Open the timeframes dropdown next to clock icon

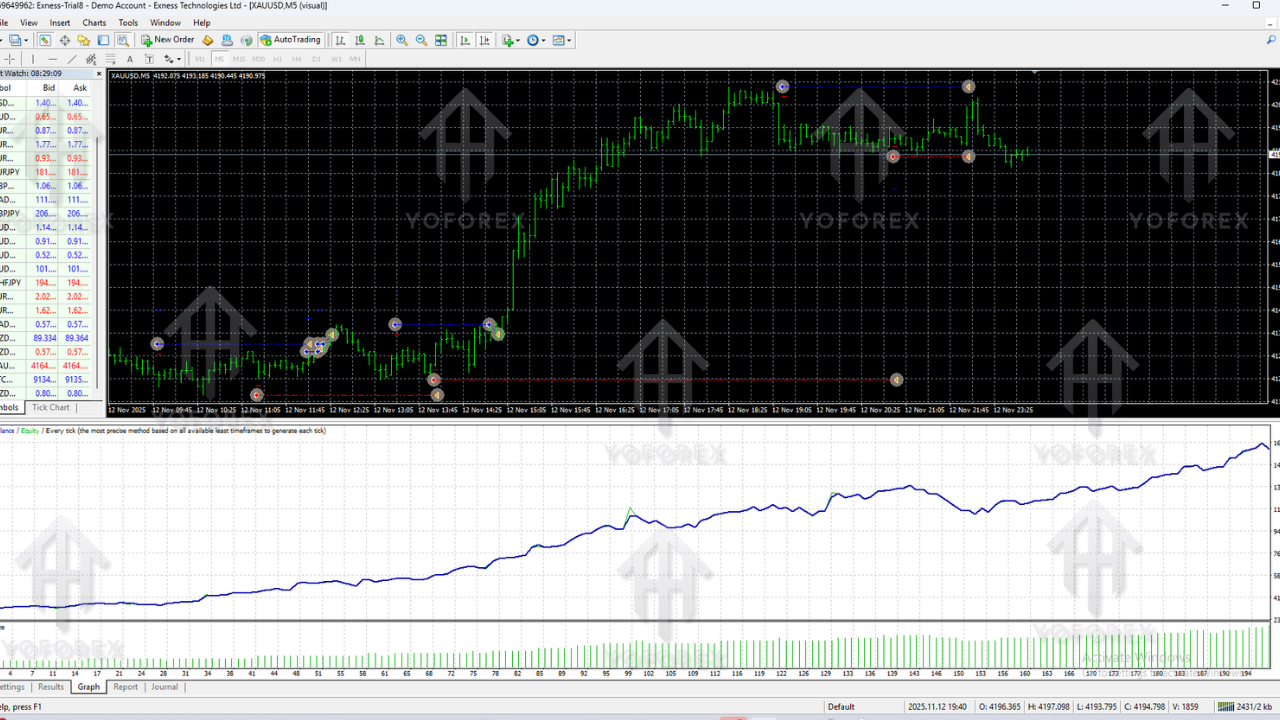[543, 40]
